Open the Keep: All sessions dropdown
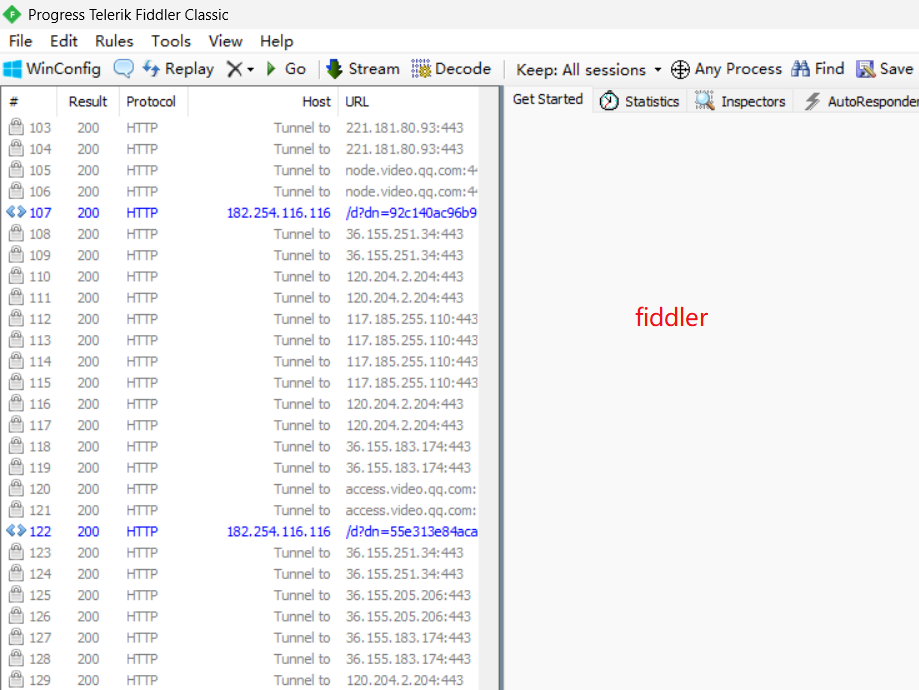The height and width of the screenshot is (690, 919). pos(588,70)
